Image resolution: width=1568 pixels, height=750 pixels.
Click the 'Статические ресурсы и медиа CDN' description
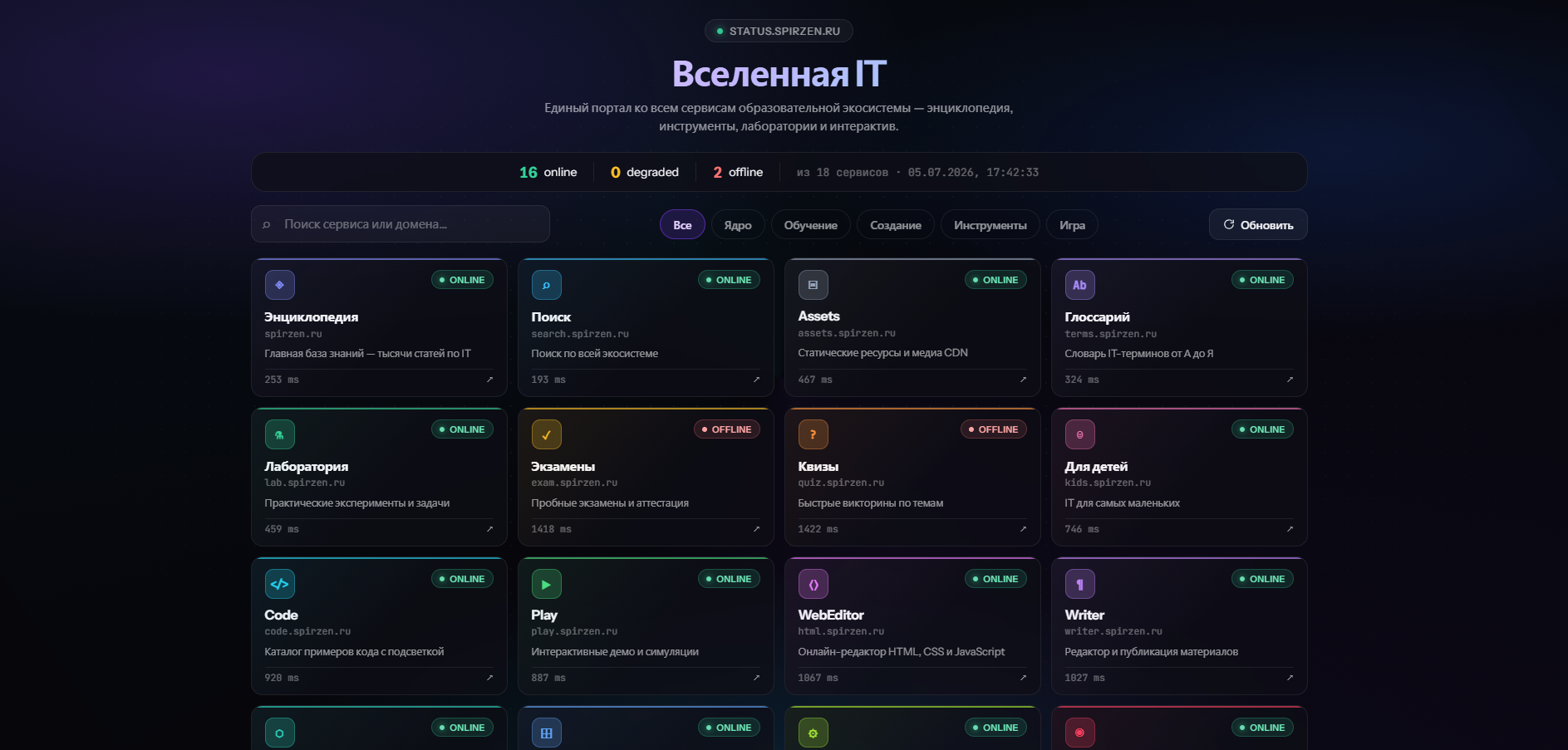pos(883,353)
